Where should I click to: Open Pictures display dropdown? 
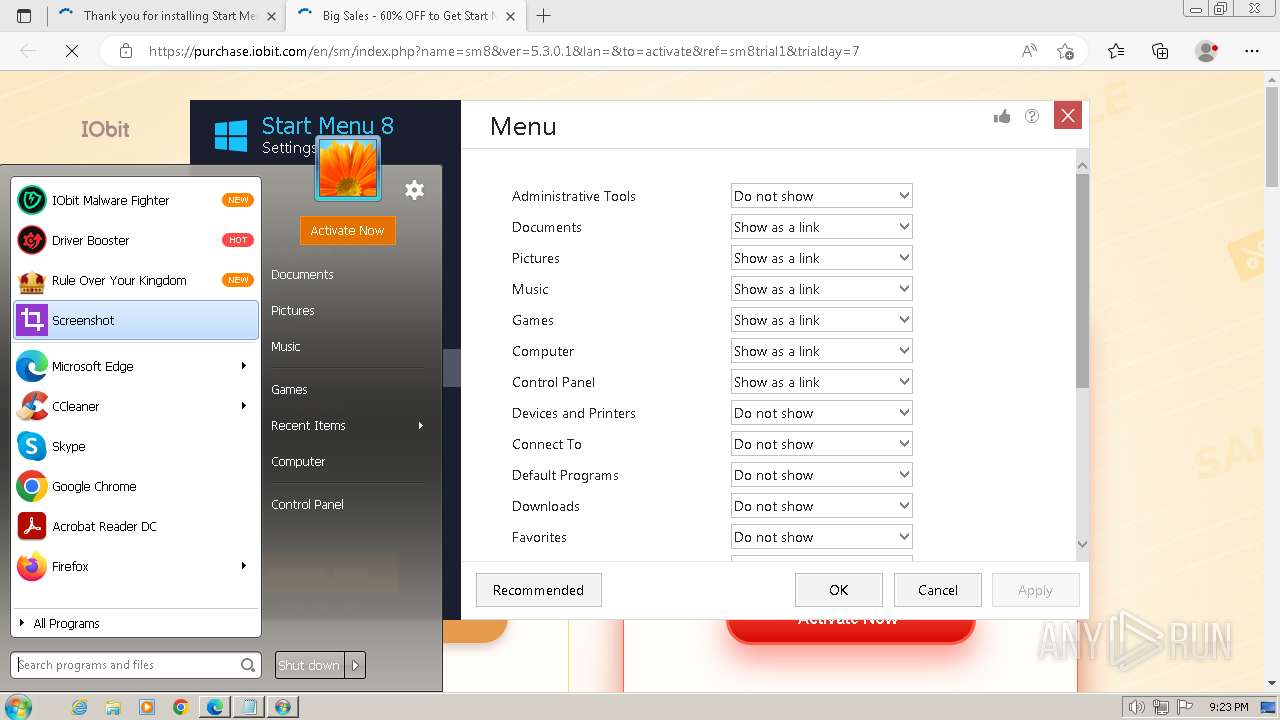point(821,258)
